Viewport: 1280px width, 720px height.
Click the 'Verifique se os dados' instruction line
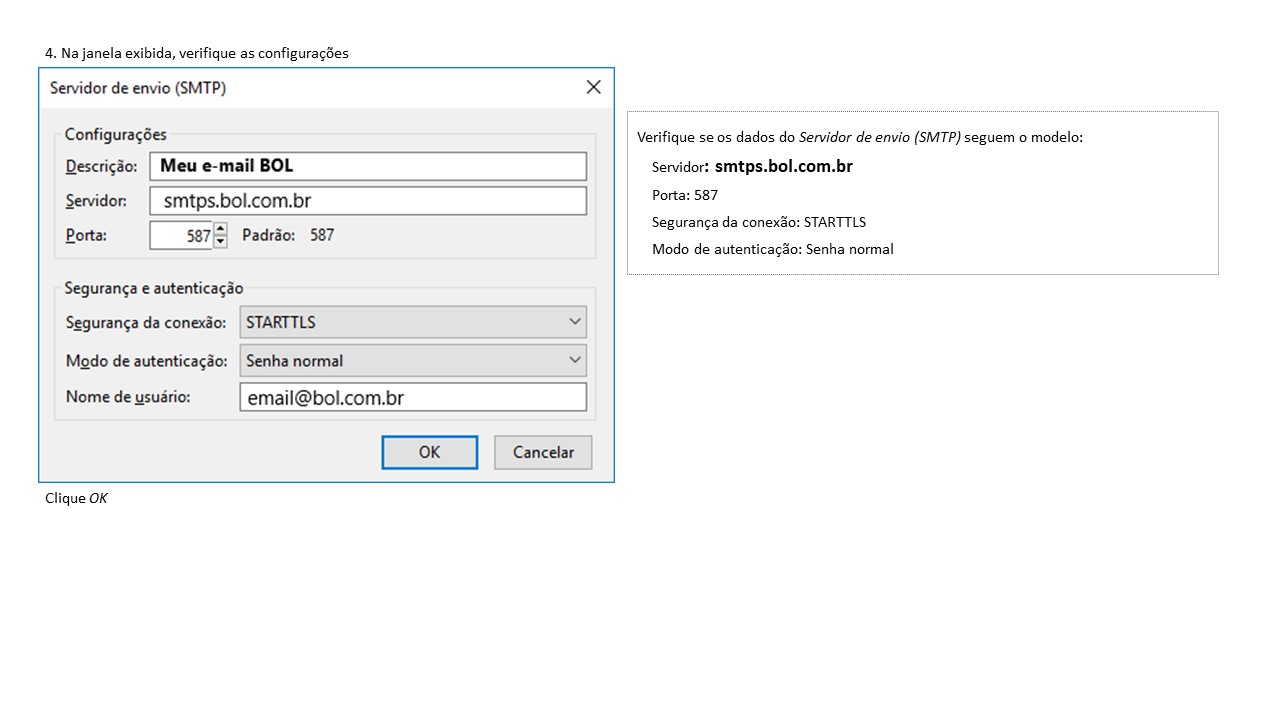(860, 137)
